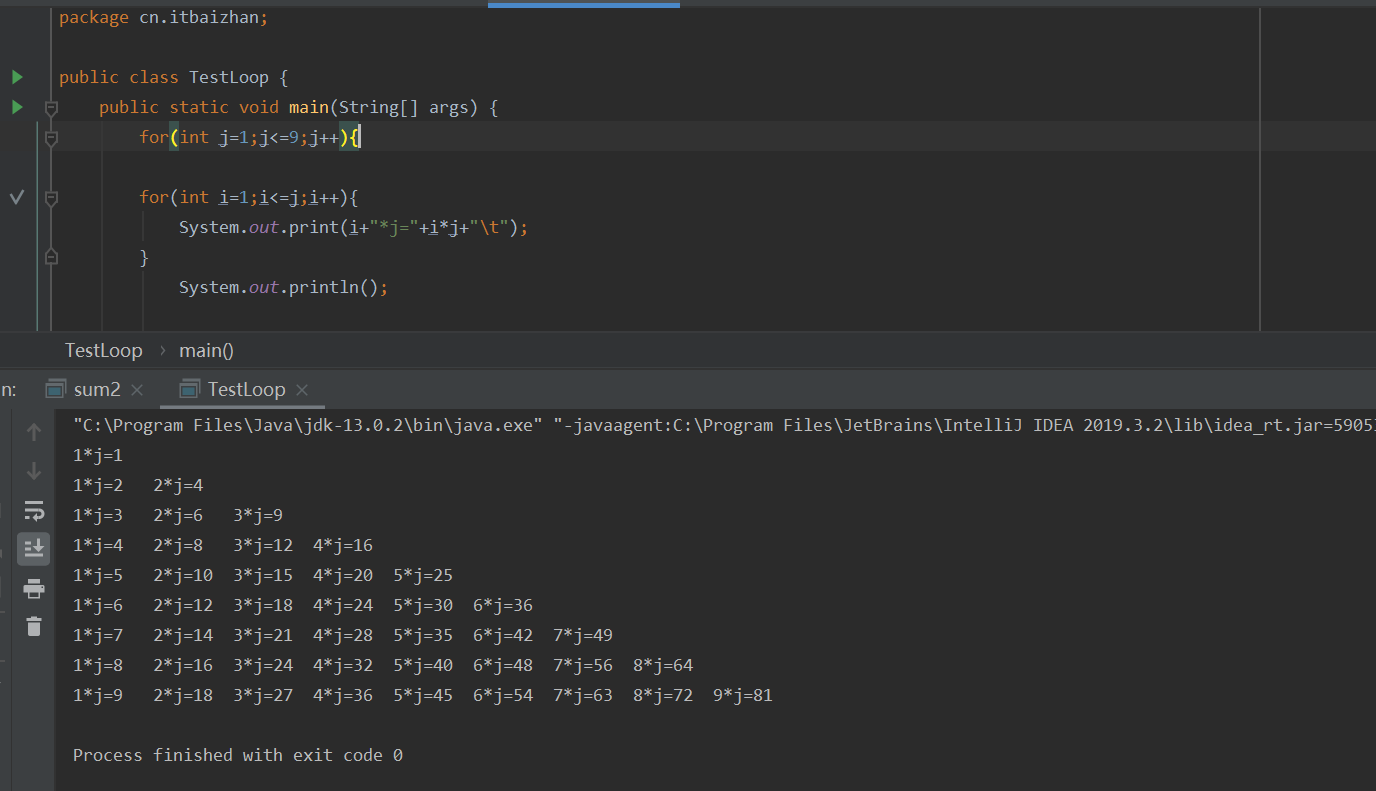Close the sum2 run tab

[x=137, y=390]
